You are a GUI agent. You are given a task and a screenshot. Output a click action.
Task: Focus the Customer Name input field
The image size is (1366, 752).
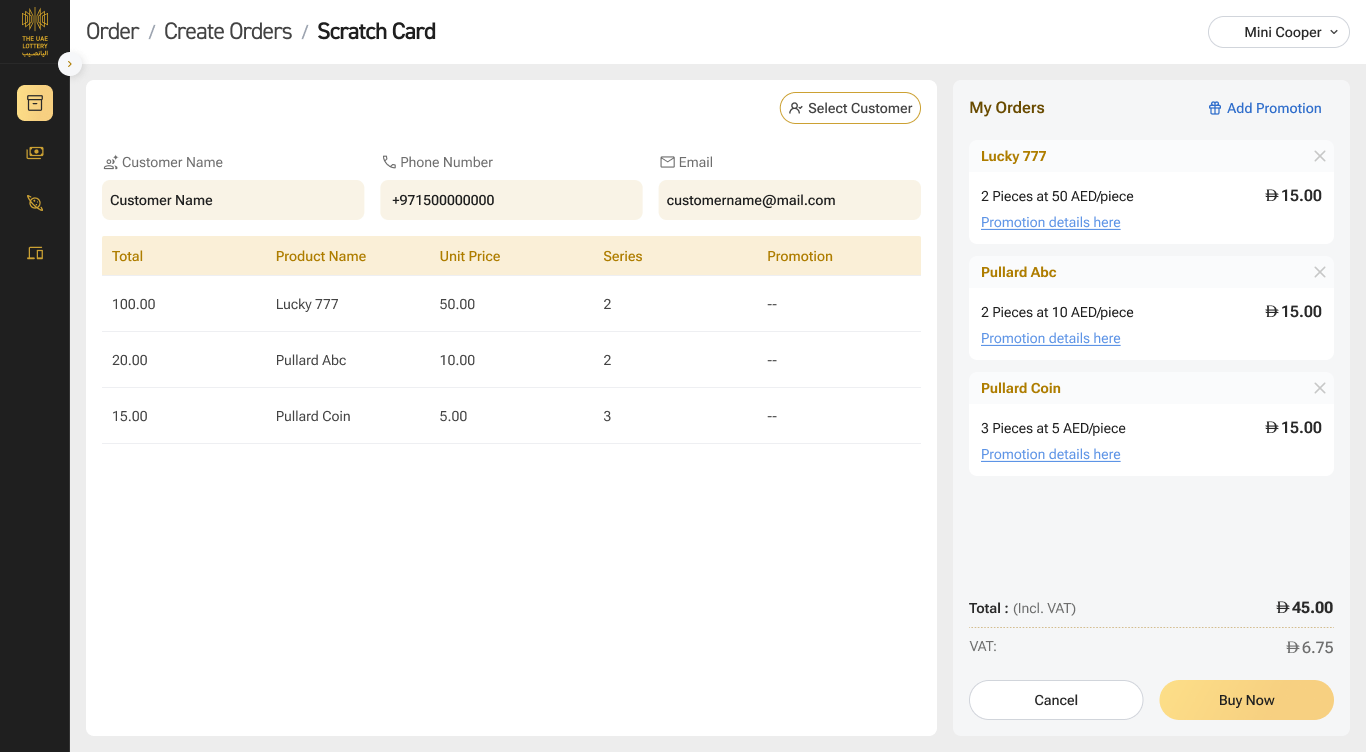pos(233,200)
